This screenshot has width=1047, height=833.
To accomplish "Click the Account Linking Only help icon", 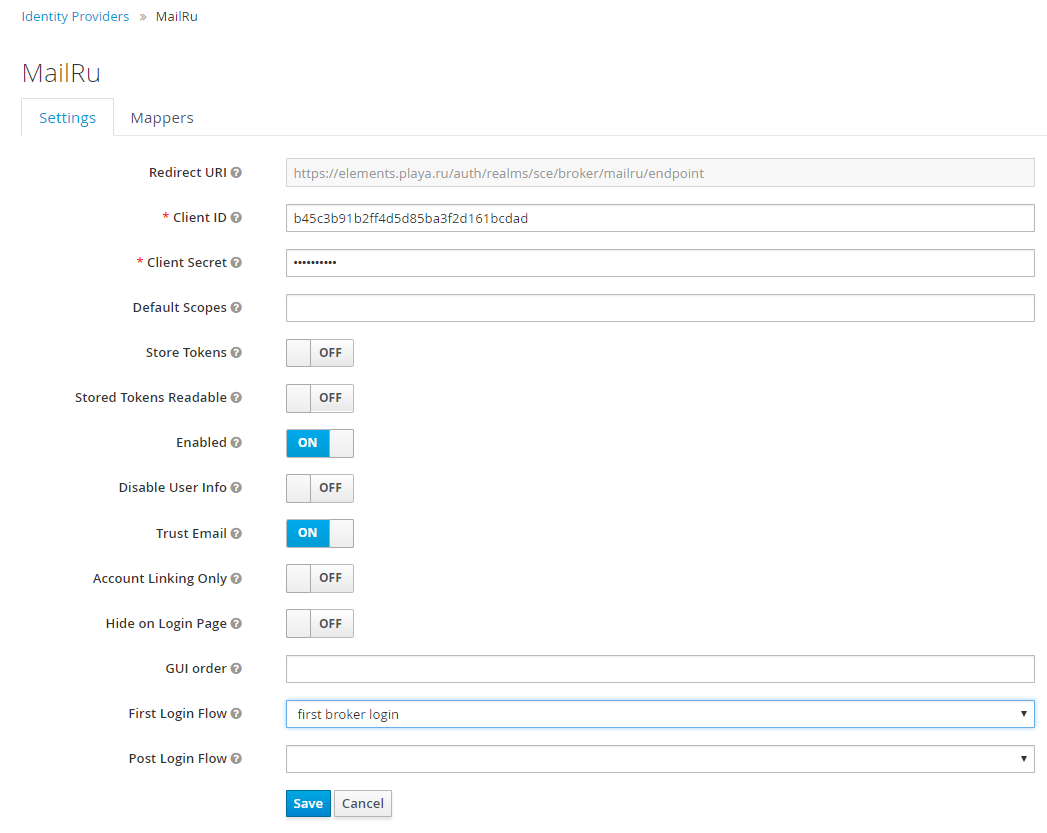I will coord(236,578).
